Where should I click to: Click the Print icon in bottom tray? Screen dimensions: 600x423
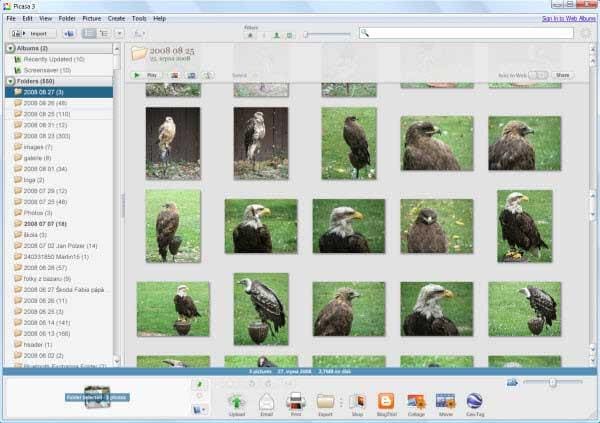295,404
